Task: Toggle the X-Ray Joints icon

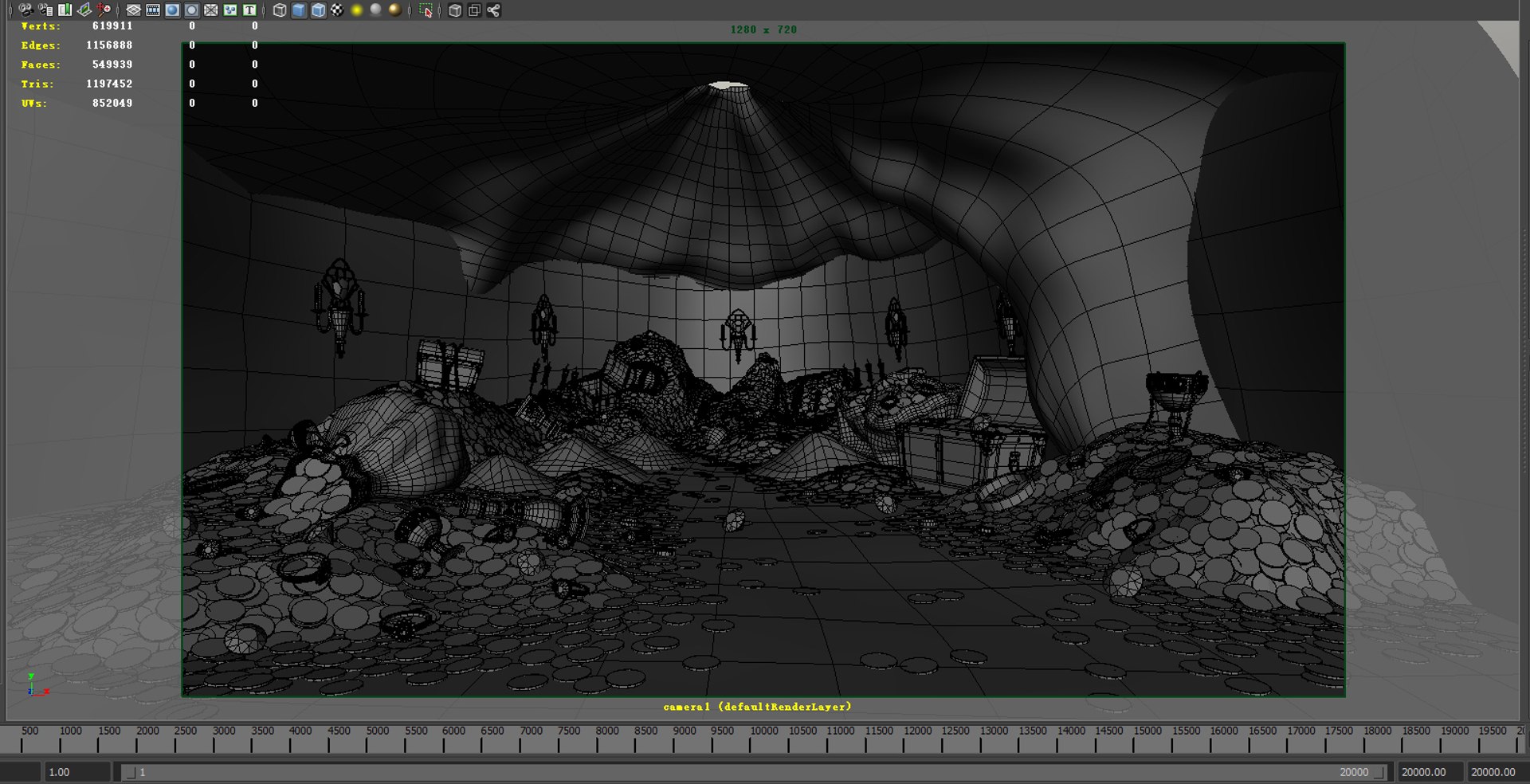Action: click(x=493, y=10)
